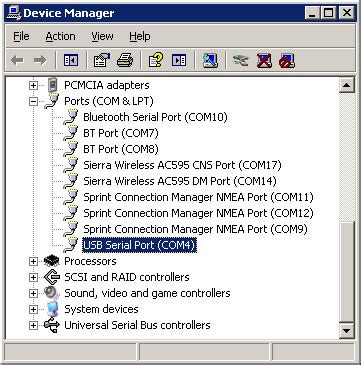The width and height of the screenshot is (361, 365).
Task: Open the Action menu
Action: (x=60, y=36)
